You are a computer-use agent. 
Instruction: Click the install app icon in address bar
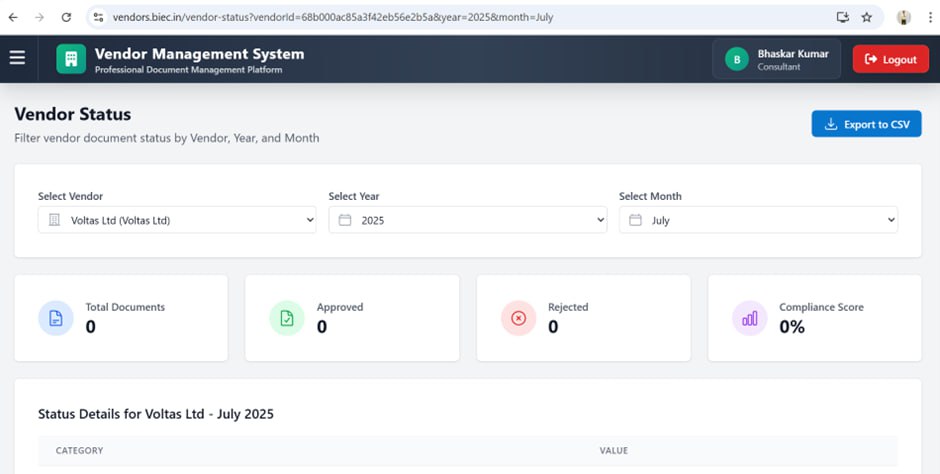843,17
